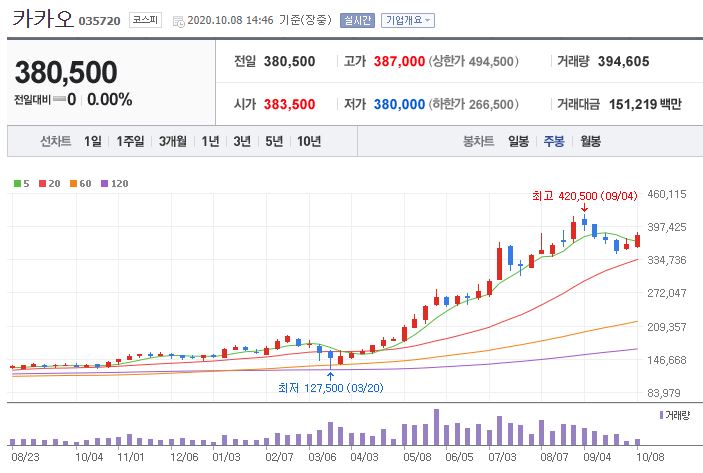This screenshot has height=473, width=703.
Task: Click the 거래대금 value 151,219 백만
Action: click(x=645, y=104)
